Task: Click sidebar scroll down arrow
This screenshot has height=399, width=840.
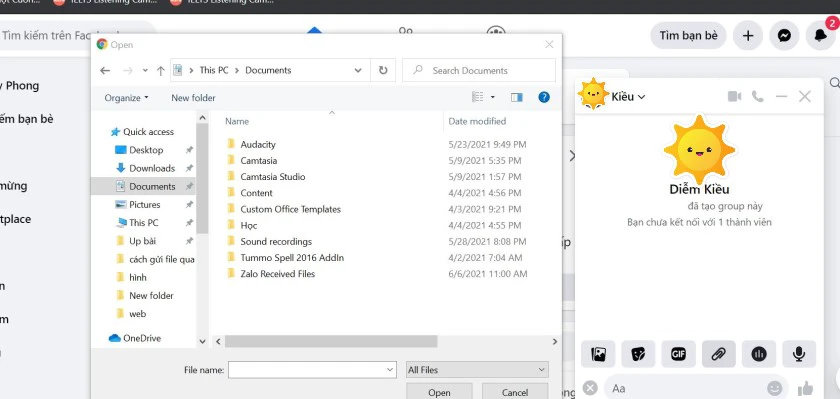Action: point(202,341)
